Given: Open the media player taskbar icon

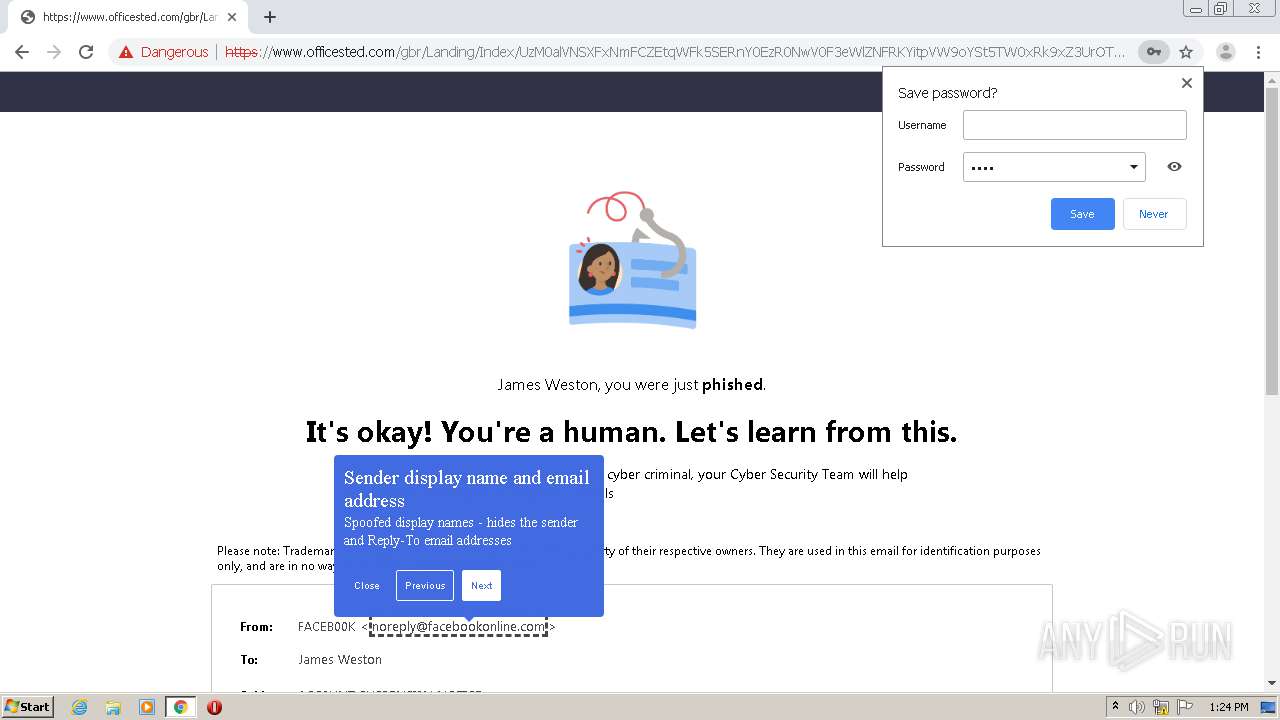Looking at the screenshot, I should [146, 707].
